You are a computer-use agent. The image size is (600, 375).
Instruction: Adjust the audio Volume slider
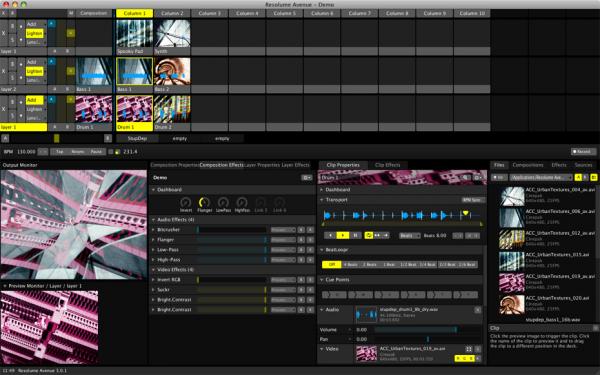pyautogui.click(x=415, y=329)
